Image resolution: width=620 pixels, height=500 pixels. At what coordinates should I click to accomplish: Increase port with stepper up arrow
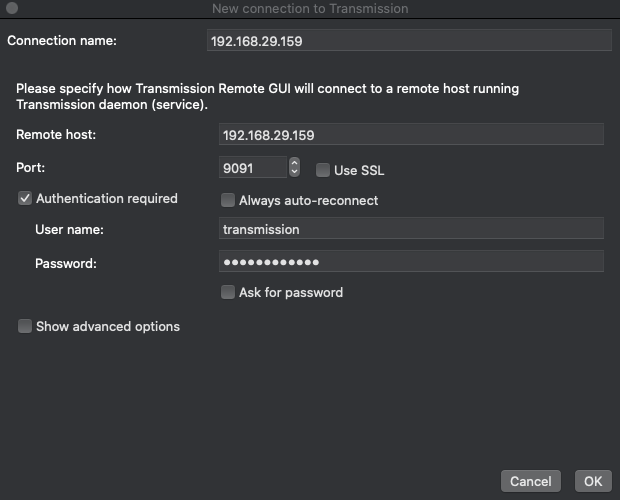[294, 162]
